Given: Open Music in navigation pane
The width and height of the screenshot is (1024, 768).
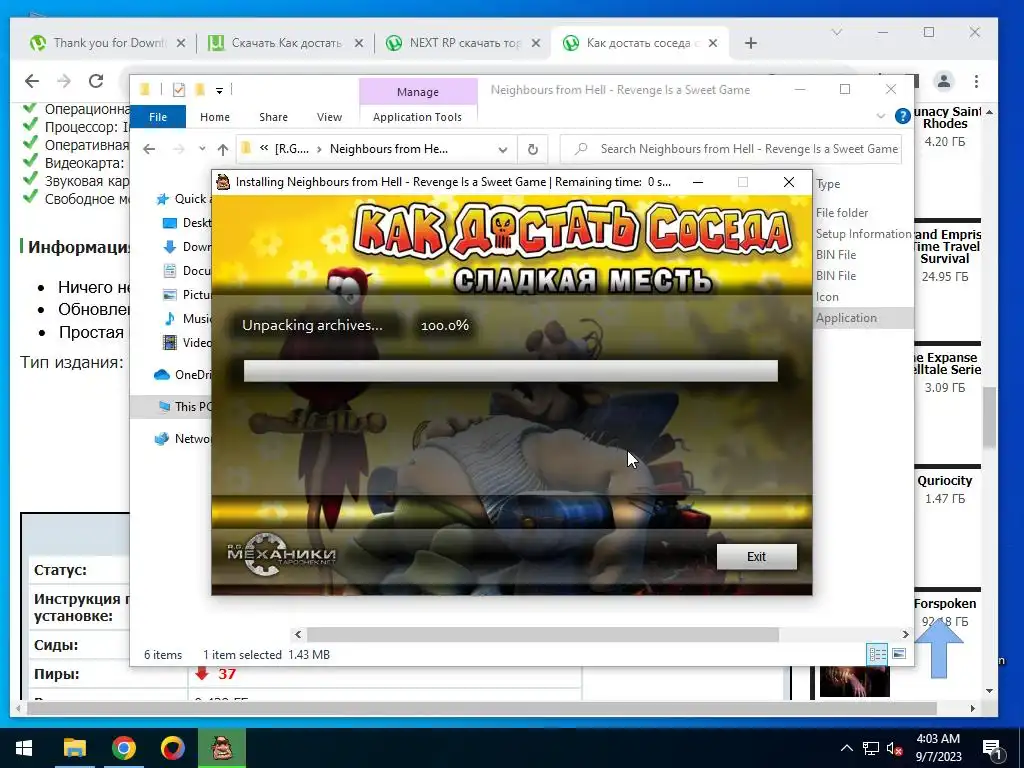Looking at the screenshot, I should [187, 319].
